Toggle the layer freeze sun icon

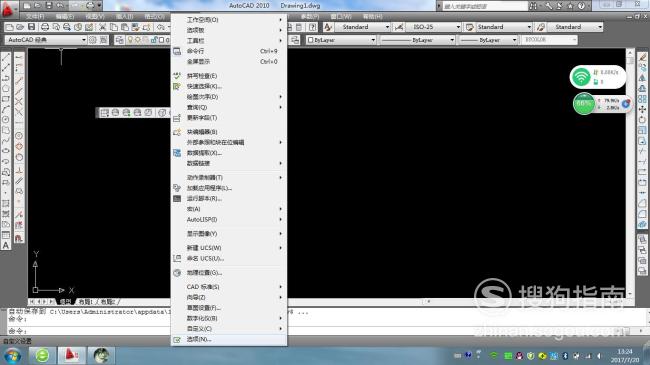138,40
